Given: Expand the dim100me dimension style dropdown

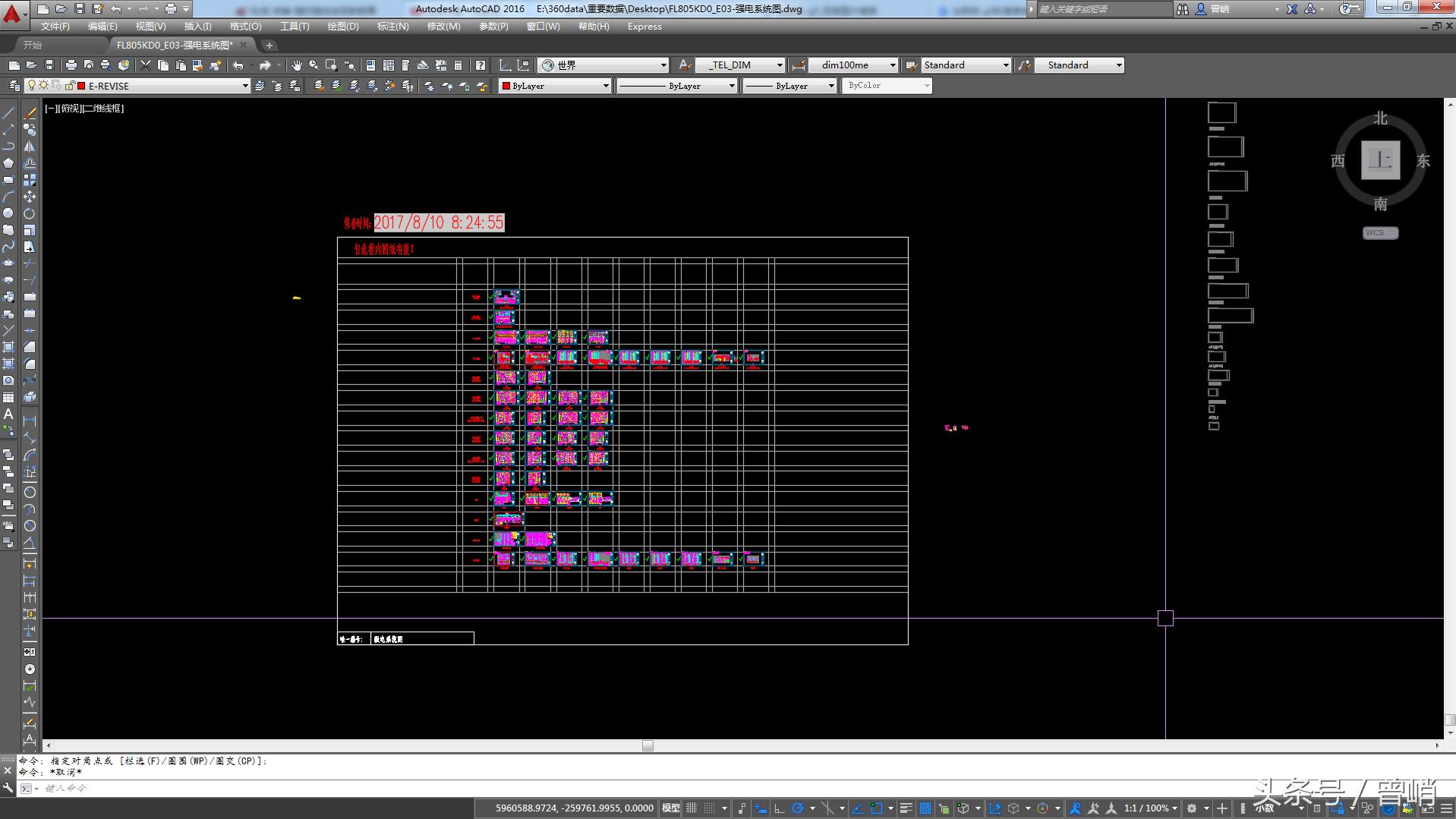Looking at the screenshot, I should pos(893,65).
